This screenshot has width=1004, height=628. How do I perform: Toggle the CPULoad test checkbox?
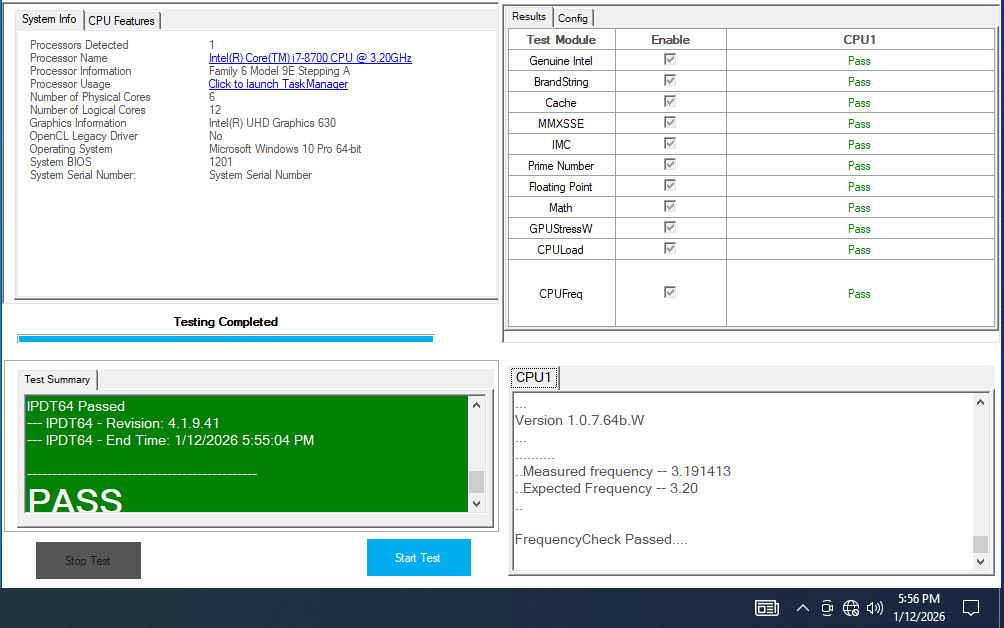pos(670,248)
